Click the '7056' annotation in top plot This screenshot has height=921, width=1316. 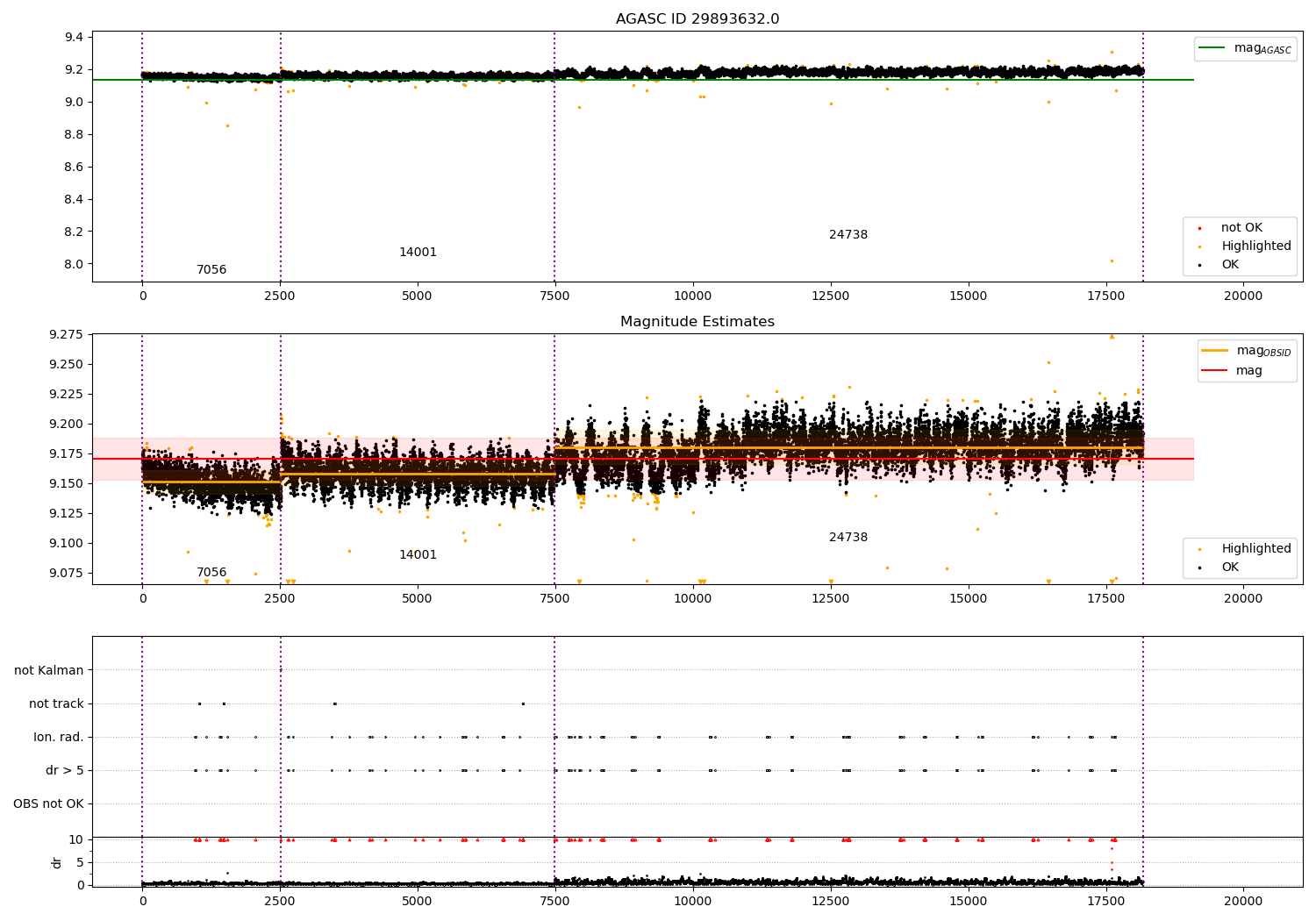tap(211, 270)
